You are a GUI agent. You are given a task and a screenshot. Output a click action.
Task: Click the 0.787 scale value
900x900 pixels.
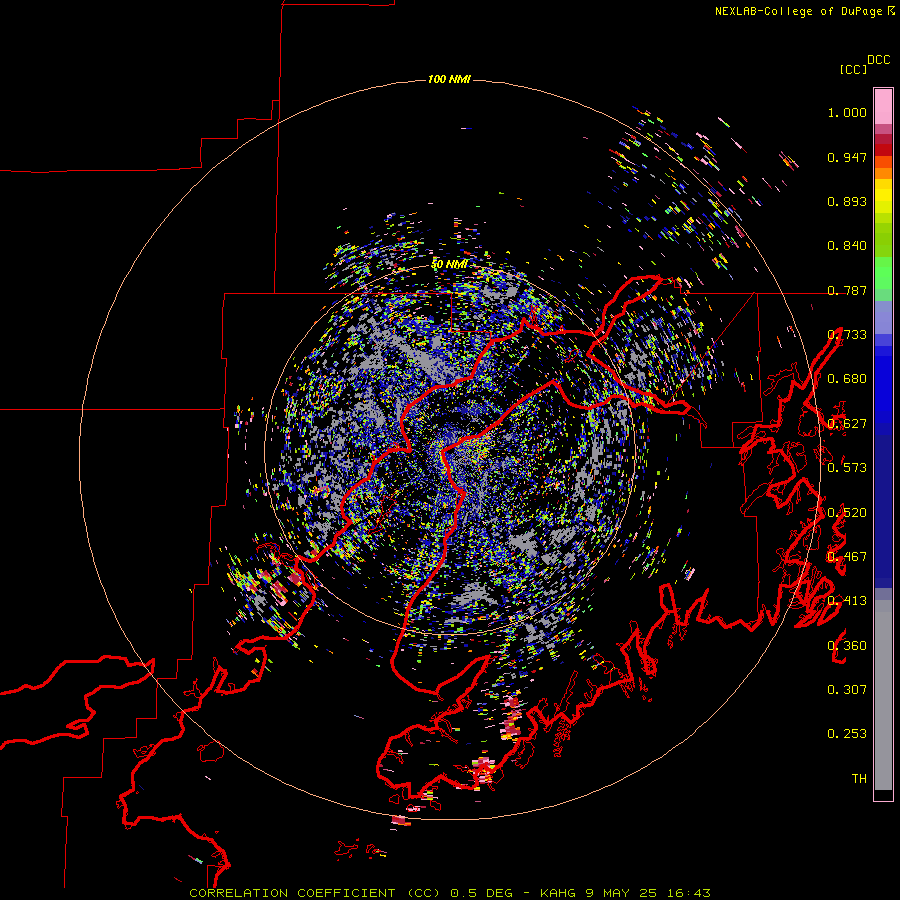pyautogui.click(x=847, y=290)
